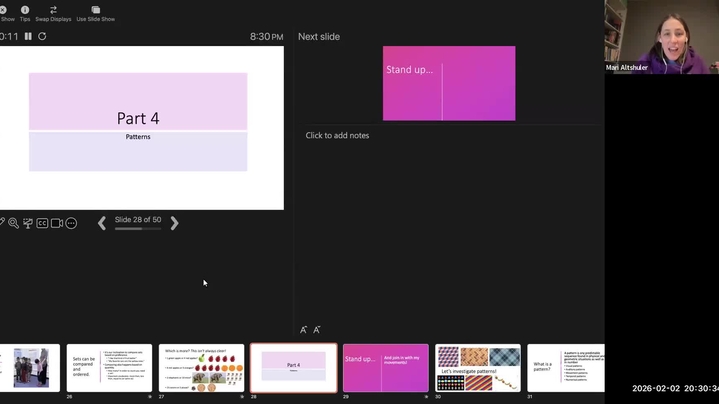Click Use Slide Show button
719x404 pixels.
(95, 11)
